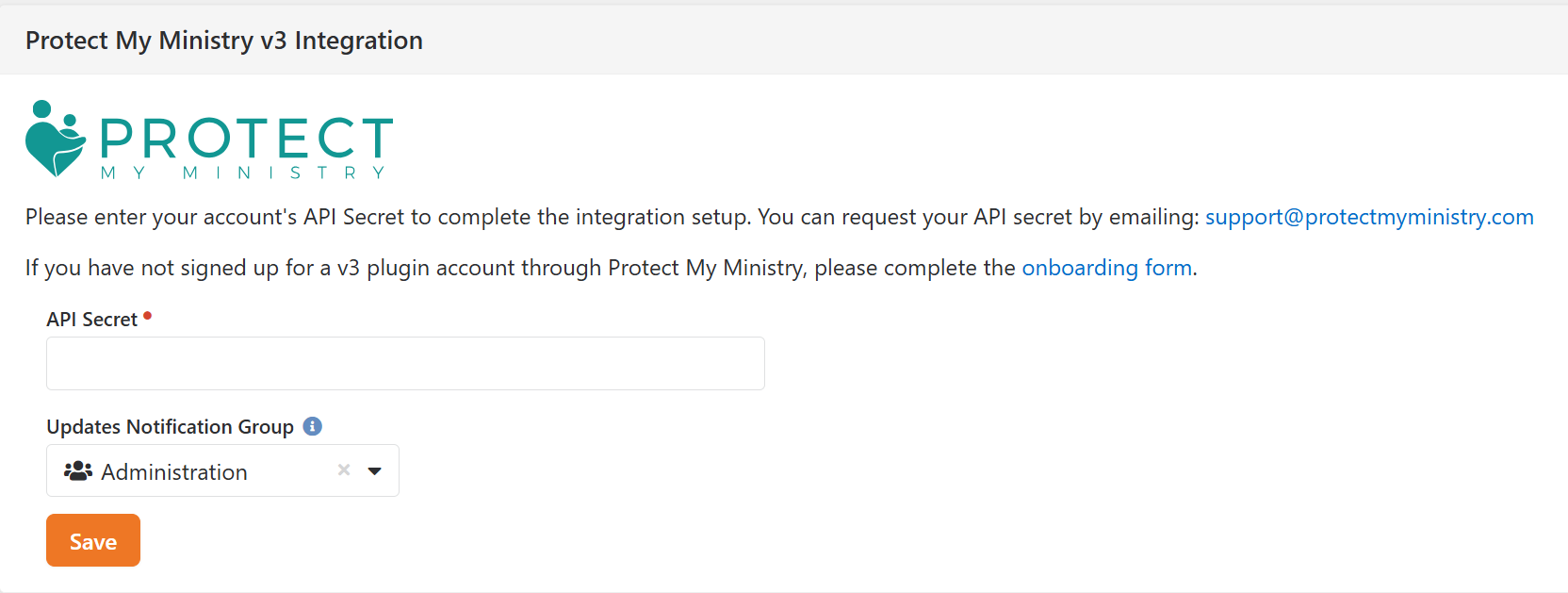The image size is (1568, 593).
Task: Click the red required indicator by API Secret
Action: point(147,316)
